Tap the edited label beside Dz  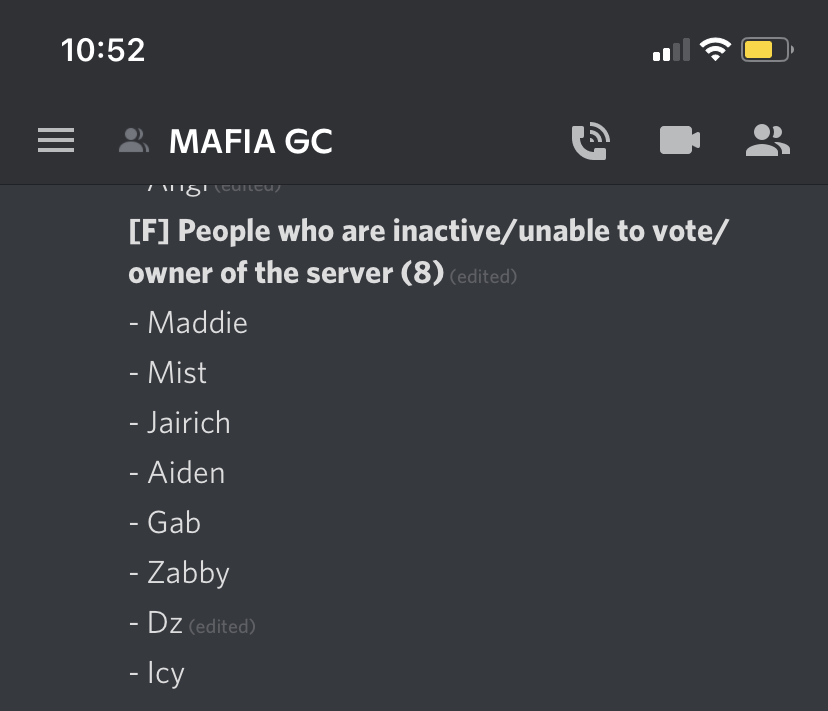pos(222,626)
